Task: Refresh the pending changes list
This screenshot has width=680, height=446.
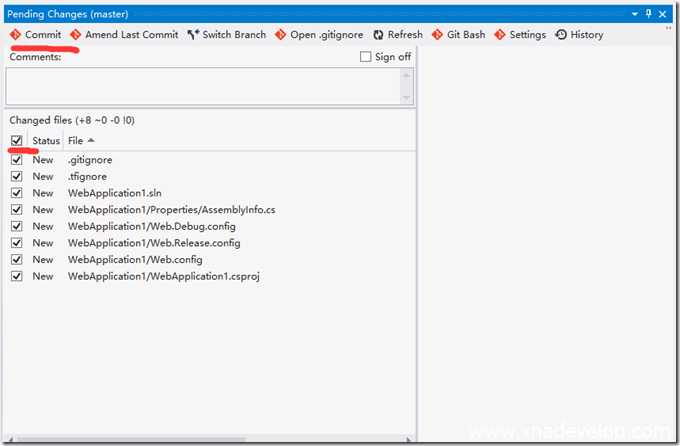Action: [378, 35]
